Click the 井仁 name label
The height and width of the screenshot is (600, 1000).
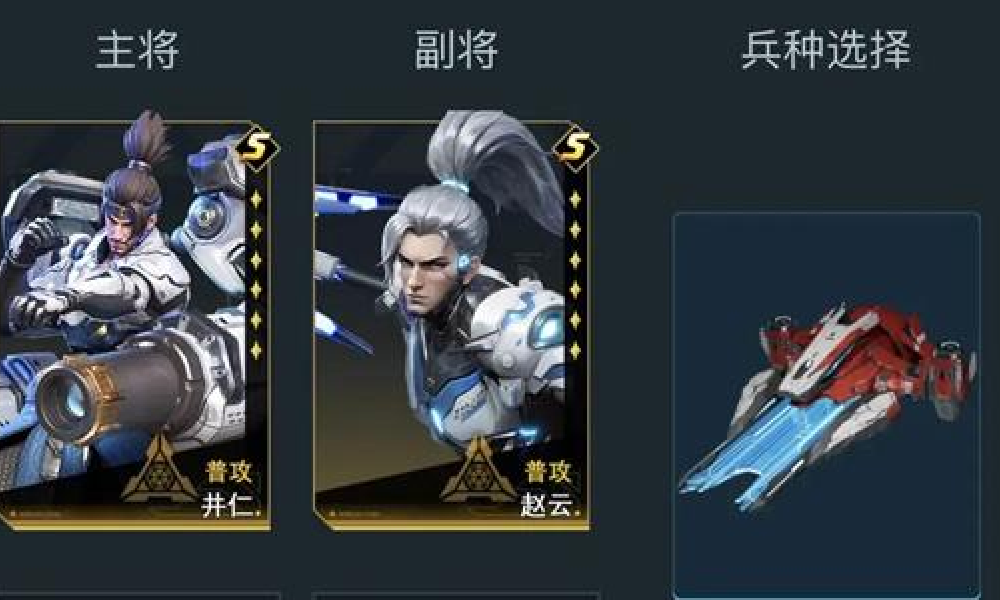tap(230, 506)
